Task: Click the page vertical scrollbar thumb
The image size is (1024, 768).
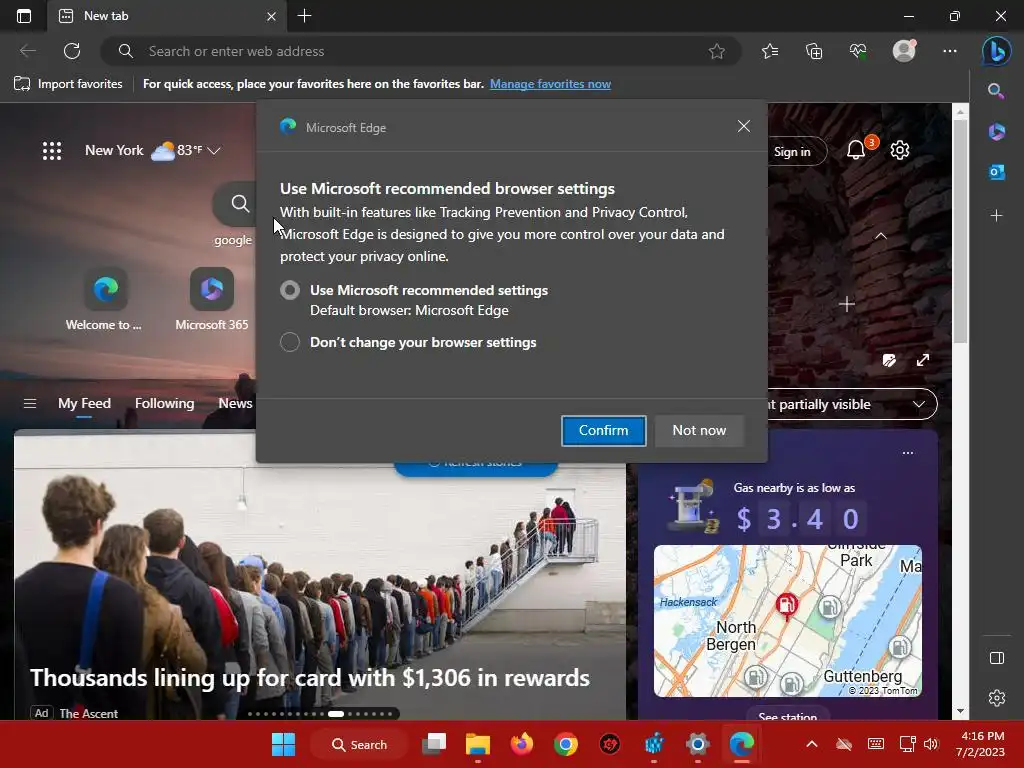Action: [x=960, y=231]
